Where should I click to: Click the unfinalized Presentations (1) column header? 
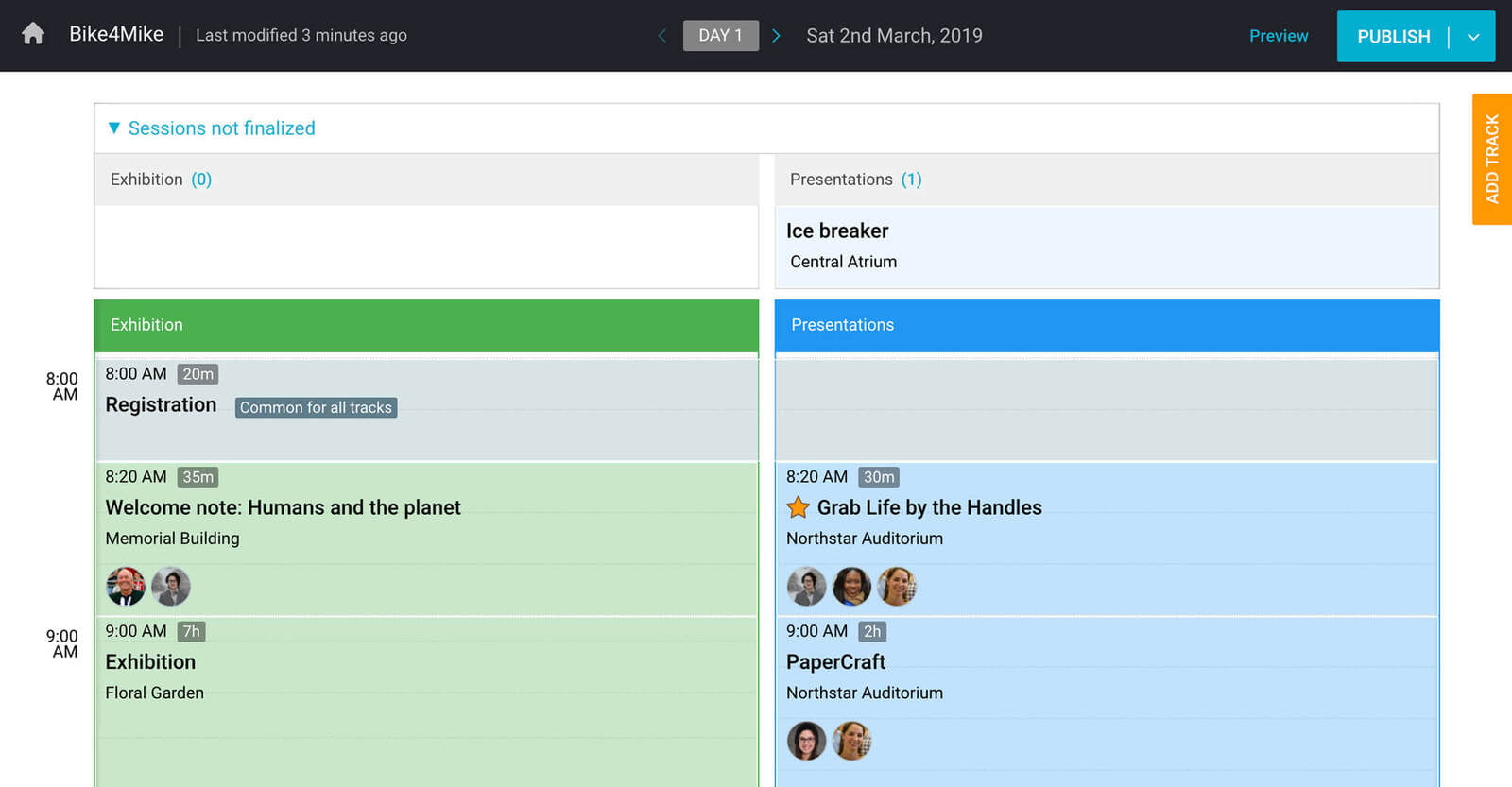click(x=1107, y=180)
